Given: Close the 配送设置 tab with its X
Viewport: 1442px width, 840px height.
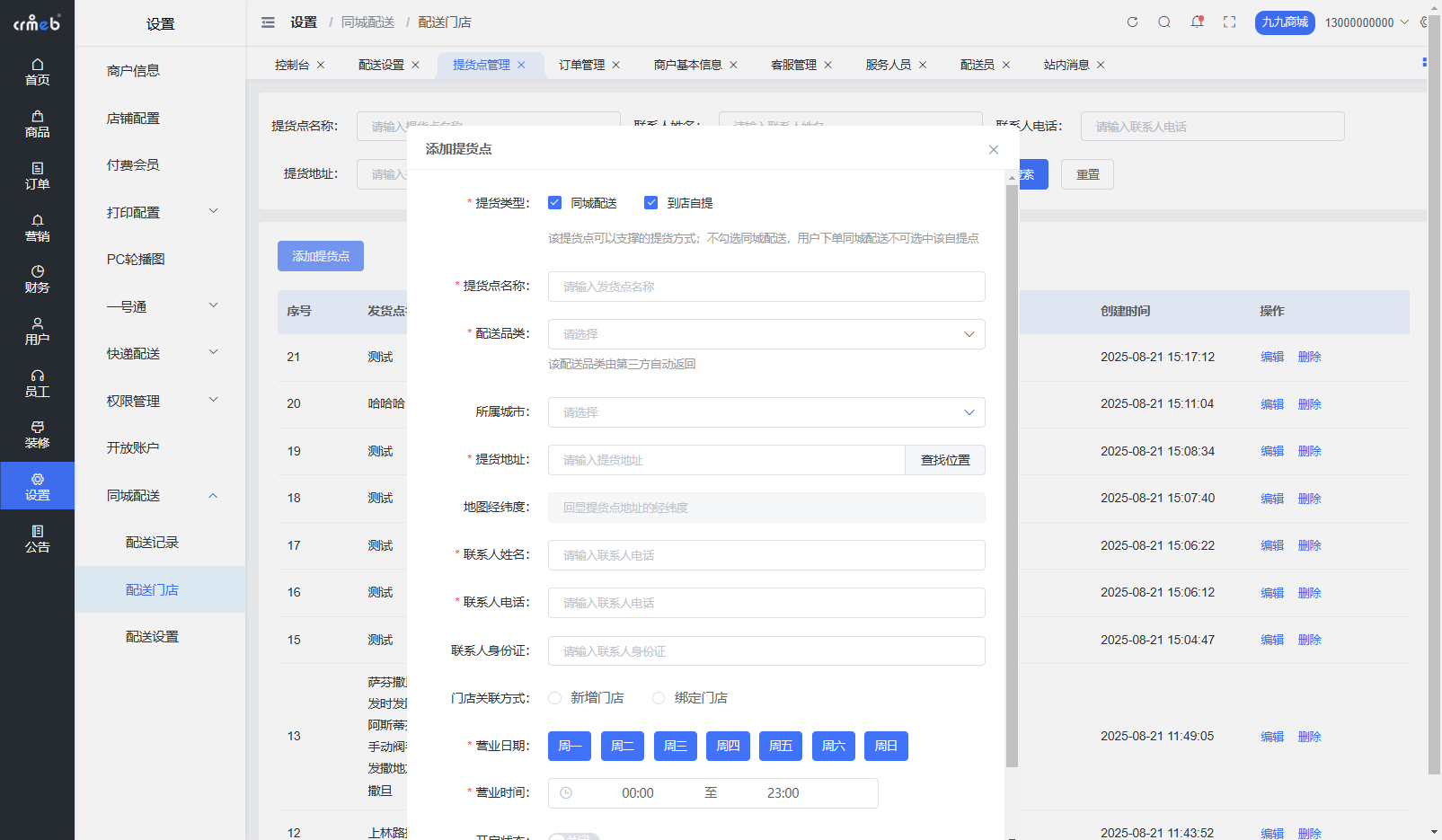Looking at the screenshot, I should pos(415,65).
